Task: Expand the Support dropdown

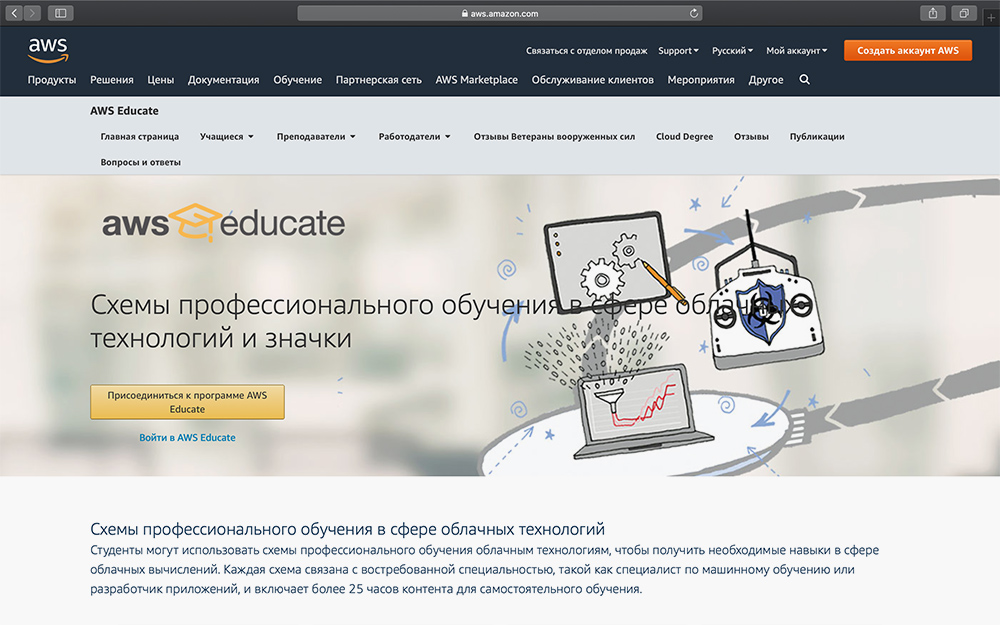Action: tap(678, 50)
